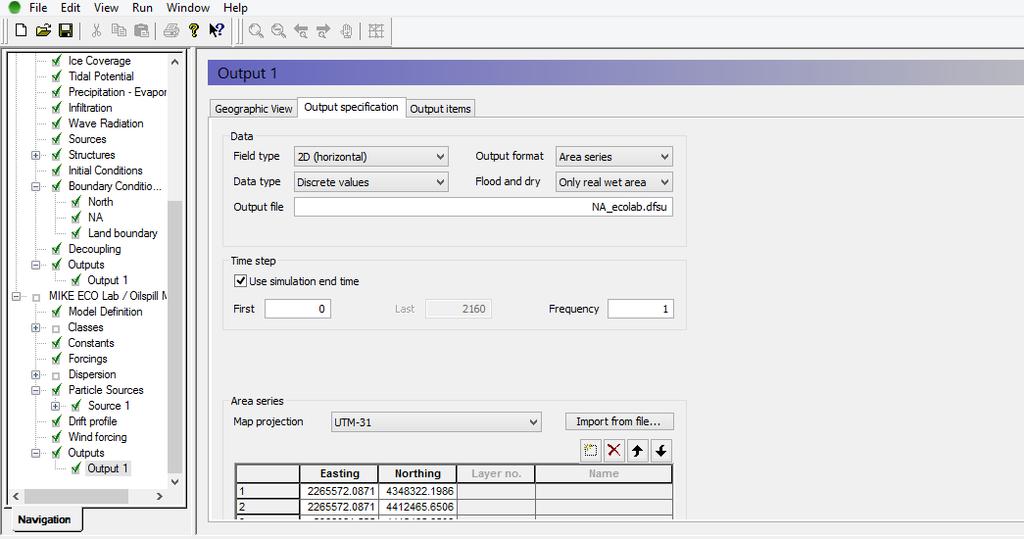Open the Flood and dry dropdown
The height and width of the screenshot is (539, 1024).
614,182
